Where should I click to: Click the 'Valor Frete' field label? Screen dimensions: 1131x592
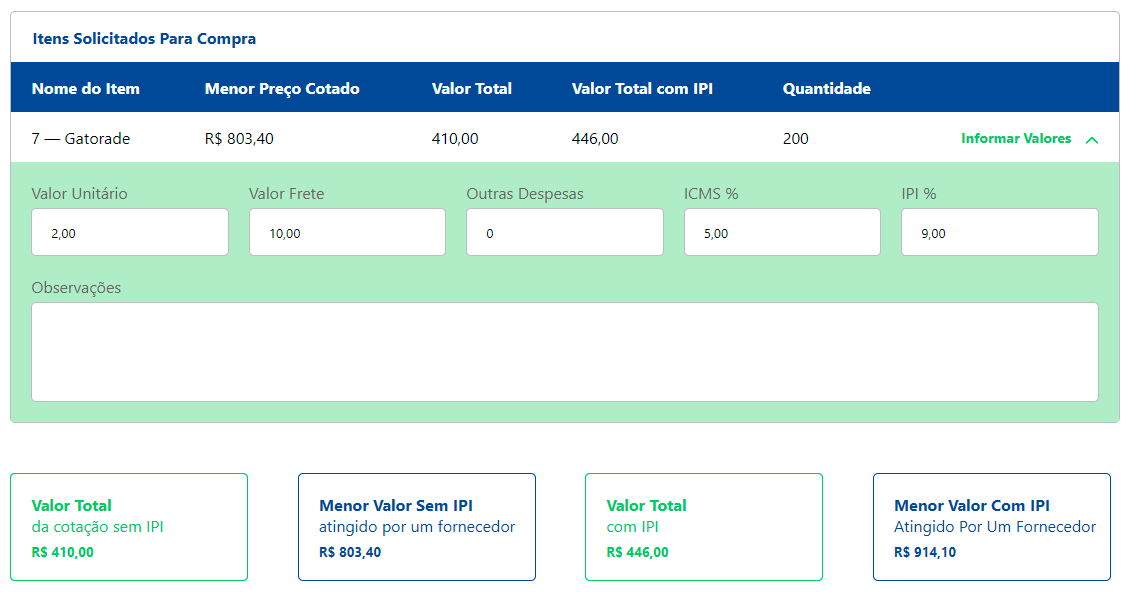point(286,194)
